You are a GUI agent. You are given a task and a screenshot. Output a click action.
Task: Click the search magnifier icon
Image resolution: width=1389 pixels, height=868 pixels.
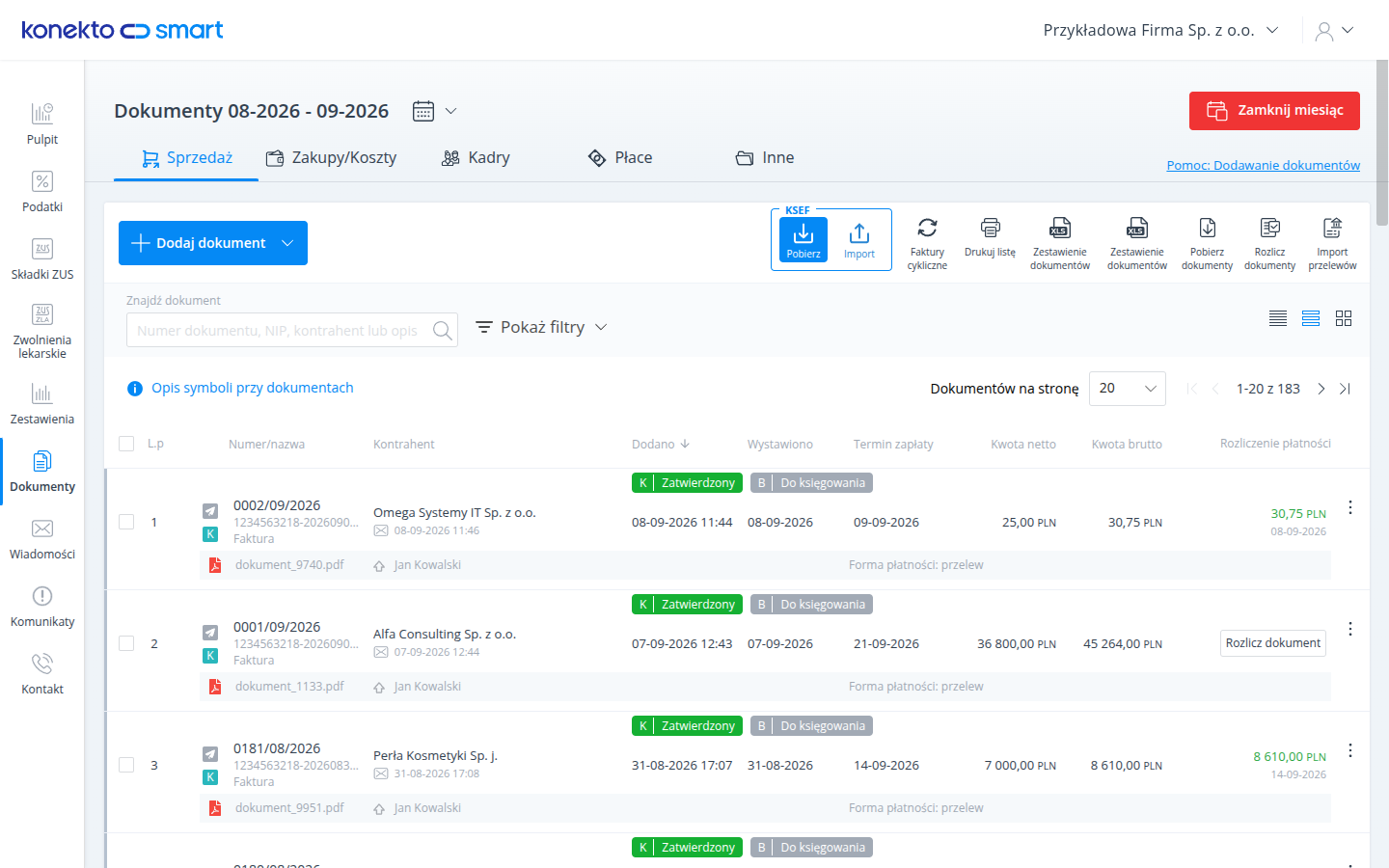[443, 331]
